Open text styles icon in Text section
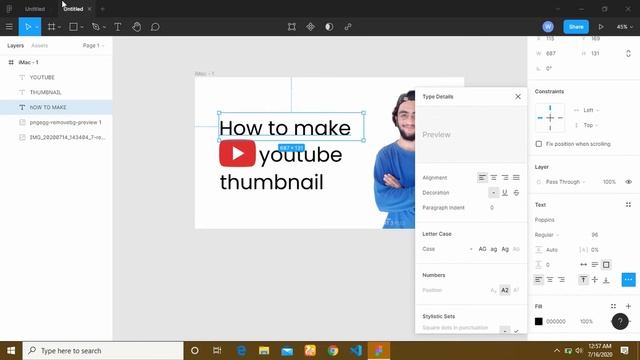Screen dimensions: 640x360 (628, 205)
